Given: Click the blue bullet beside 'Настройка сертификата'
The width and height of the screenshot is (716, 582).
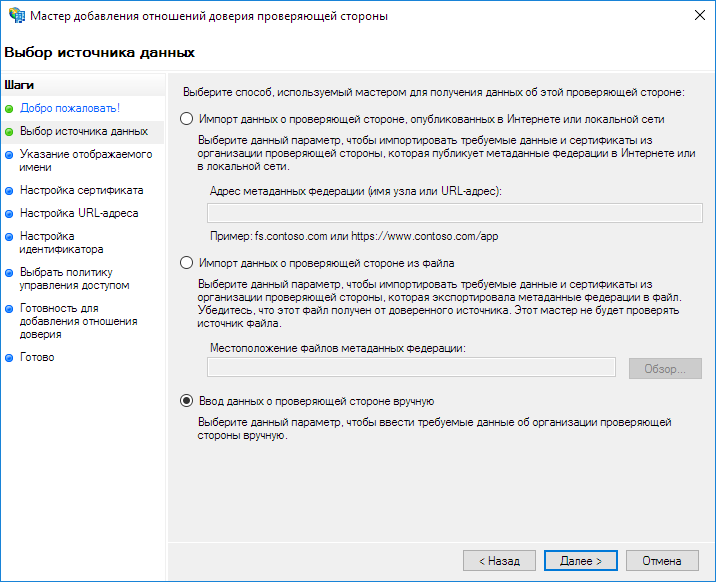Looking at the screenshot, I should coord(9,190).
